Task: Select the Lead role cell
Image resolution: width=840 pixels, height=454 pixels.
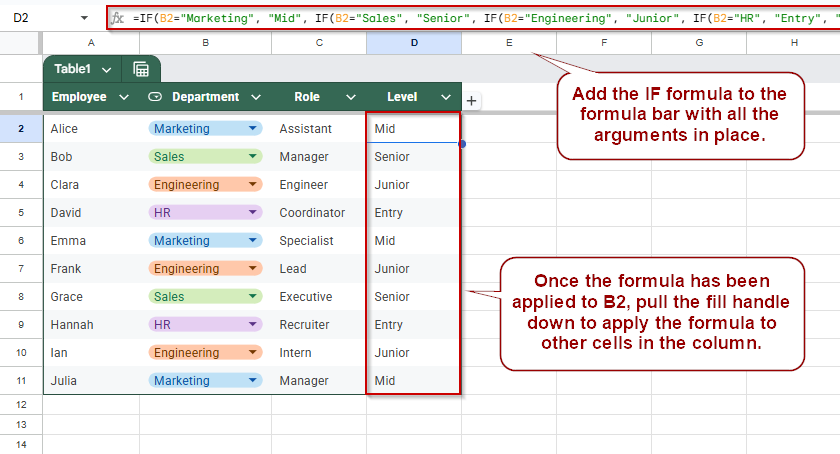Action: tap(319, 269)
